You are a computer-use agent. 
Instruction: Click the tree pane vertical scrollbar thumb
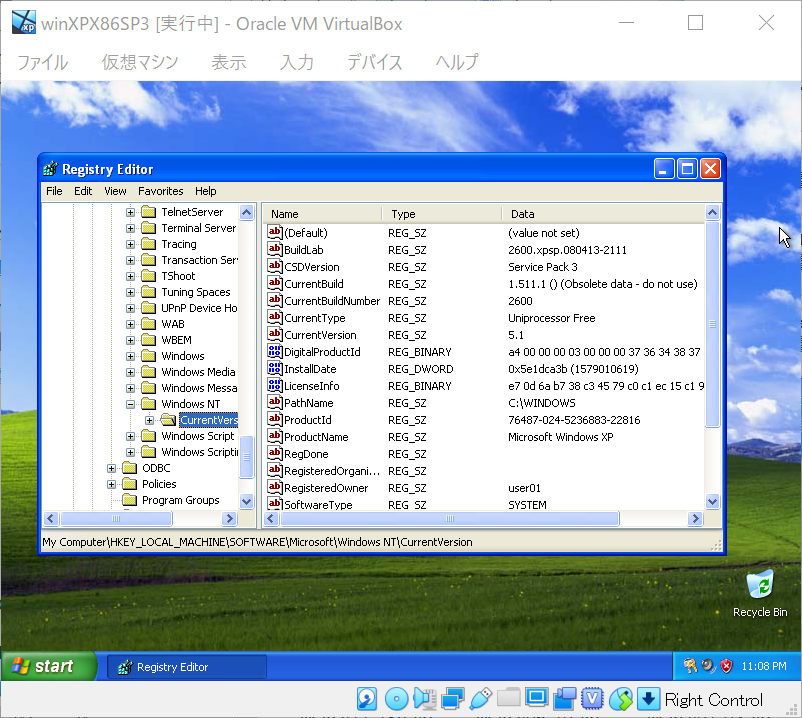tap(247, 456)
